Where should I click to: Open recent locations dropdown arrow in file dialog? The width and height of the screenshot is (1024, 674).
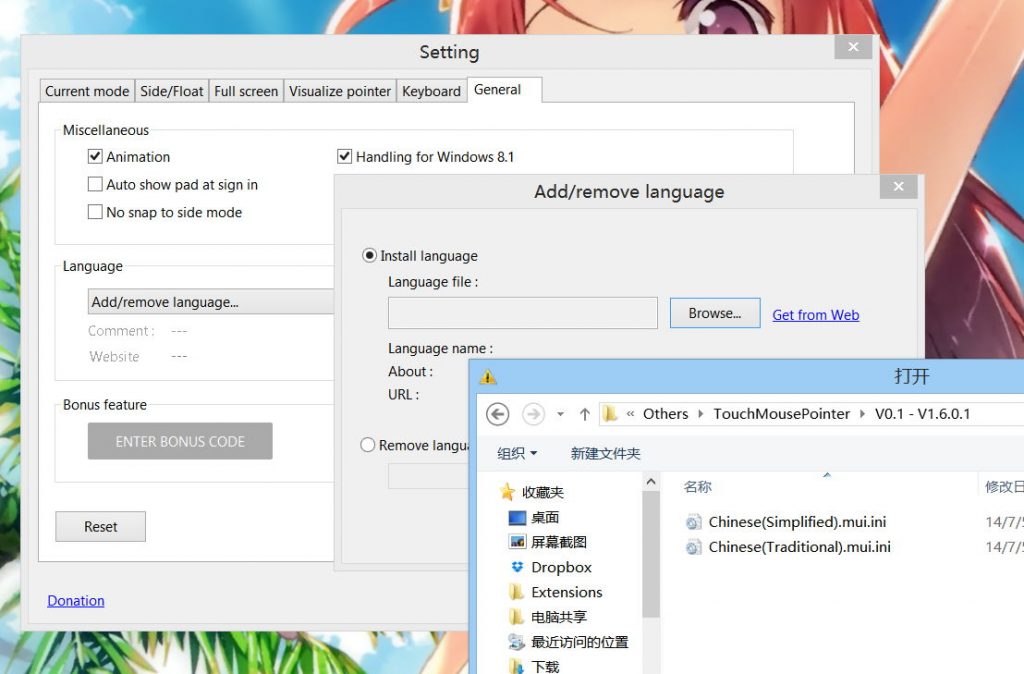click(560, 414)
